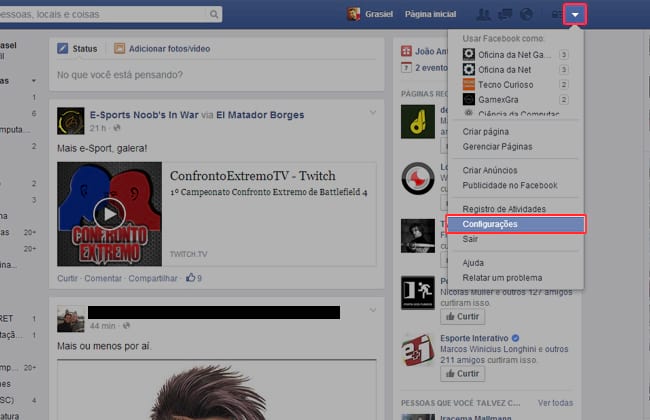This screenshot has height=420, width=650.
Task: Open Registro de Atividades menu entry
Action: pyautogui.click(x=504, y=209)
